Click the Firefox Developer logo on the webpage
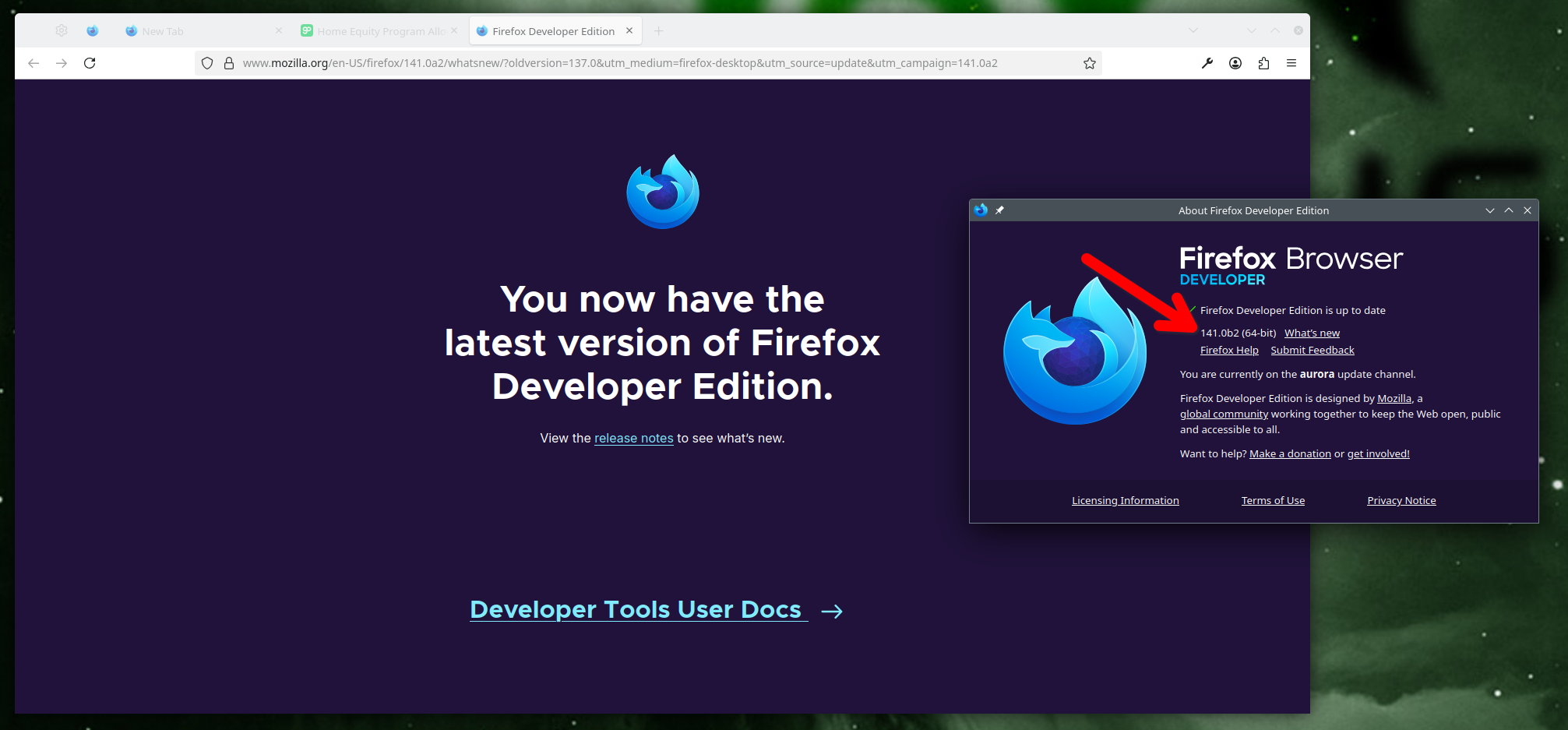 point(663,192)
